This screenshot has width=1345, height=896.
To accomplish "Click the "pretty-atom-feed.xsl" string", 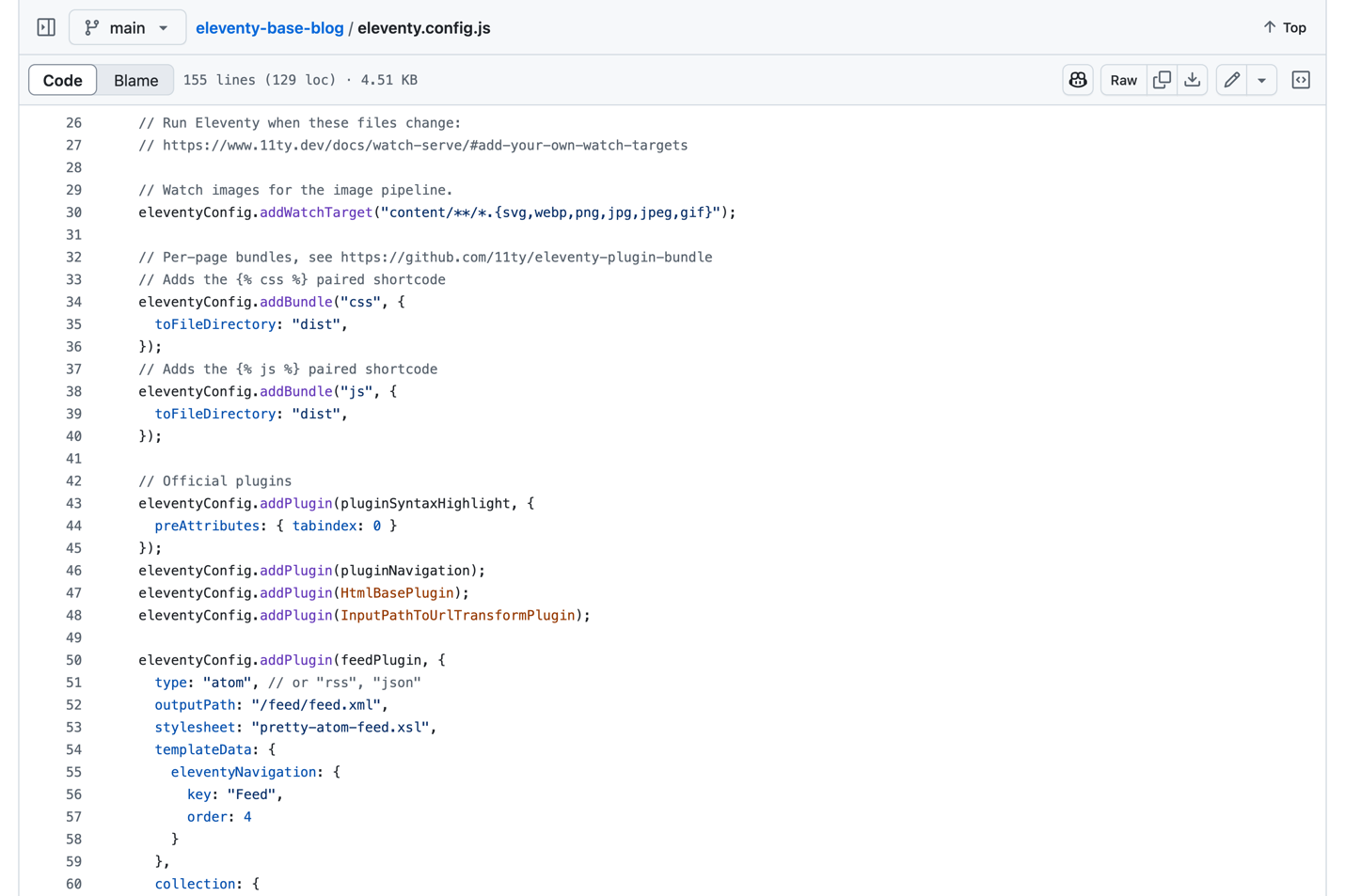I will point(340,728).
